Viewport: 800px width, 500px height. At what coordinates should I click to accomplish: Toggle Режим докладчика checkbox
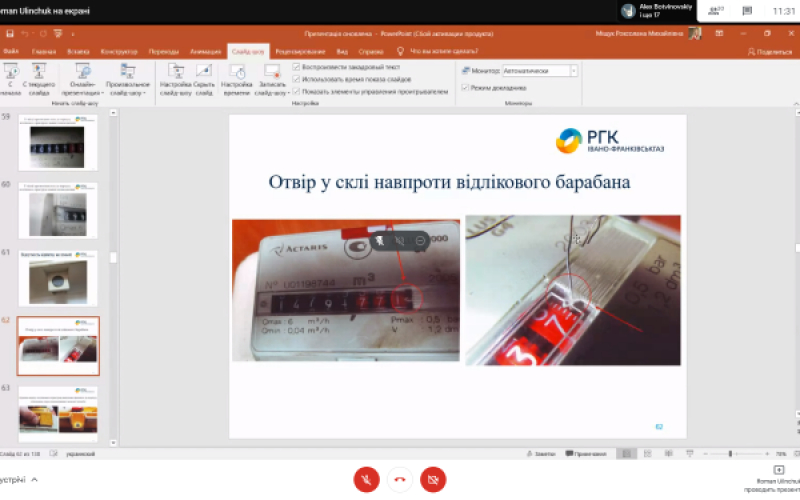(465, 88)
